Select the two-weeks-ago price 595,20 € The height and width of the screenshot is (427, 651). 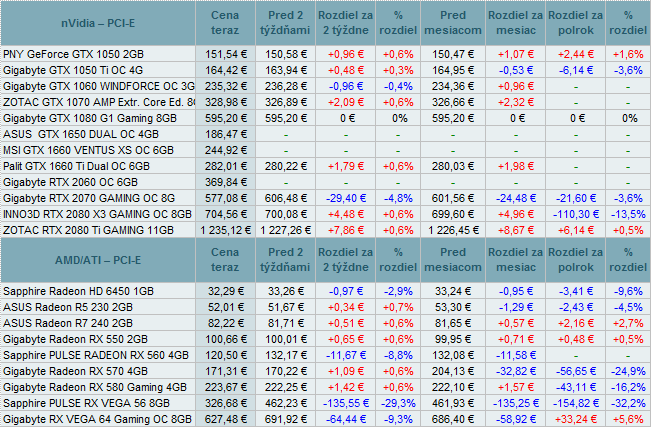click(x=286, y=118)
